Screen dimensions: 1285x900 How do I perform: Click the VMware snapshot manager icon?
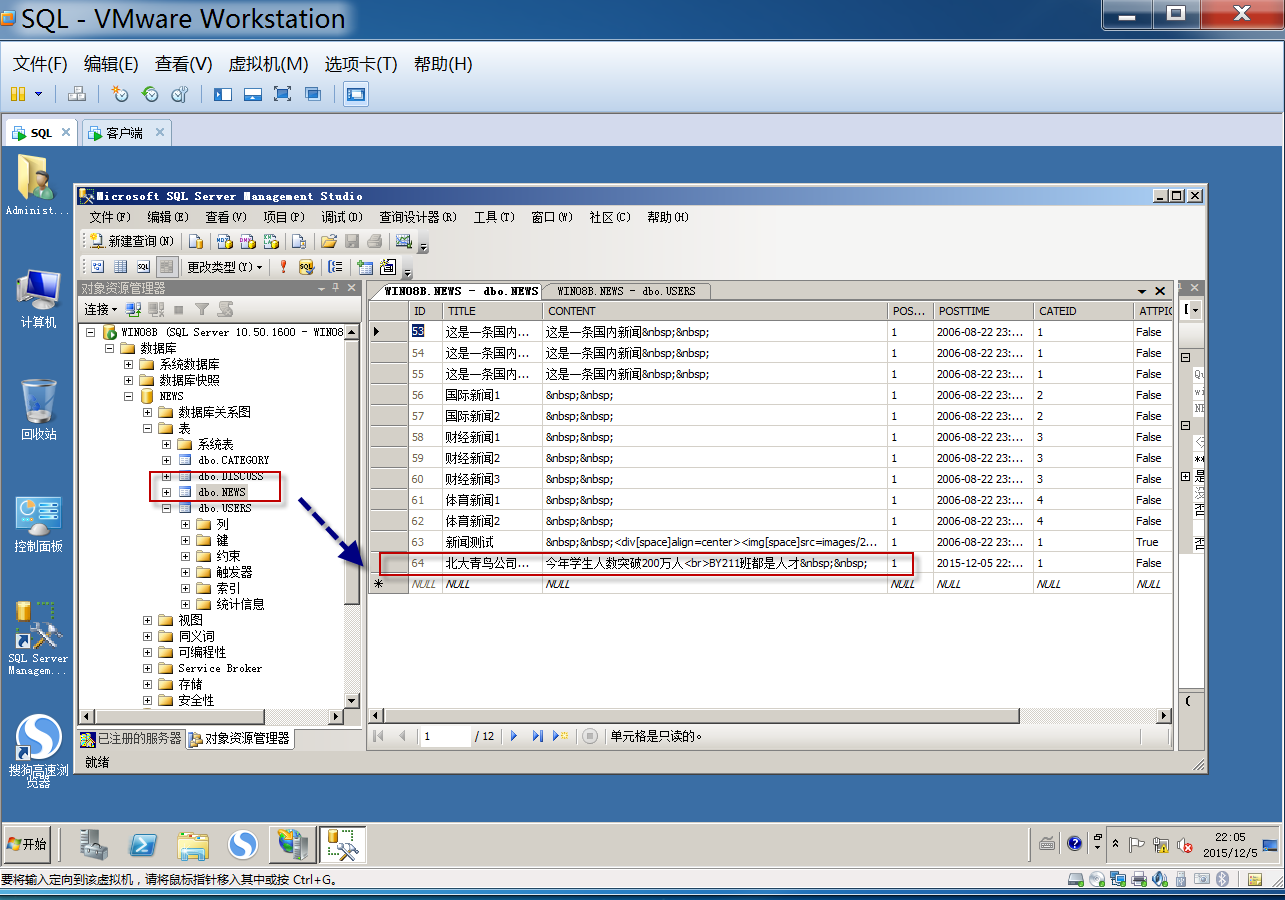180,94
